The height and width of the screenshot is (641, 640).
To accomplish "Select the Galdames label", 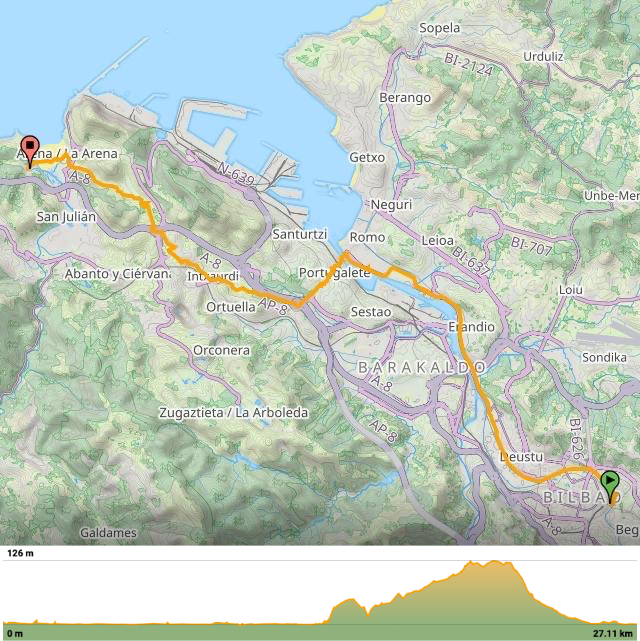I will point(108,533).
